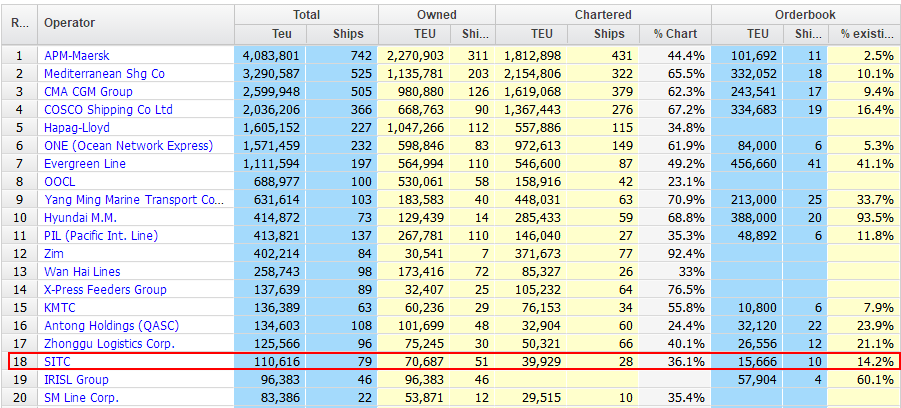Select the 4,083,801 total TEU cell

[x=270, y=56]
